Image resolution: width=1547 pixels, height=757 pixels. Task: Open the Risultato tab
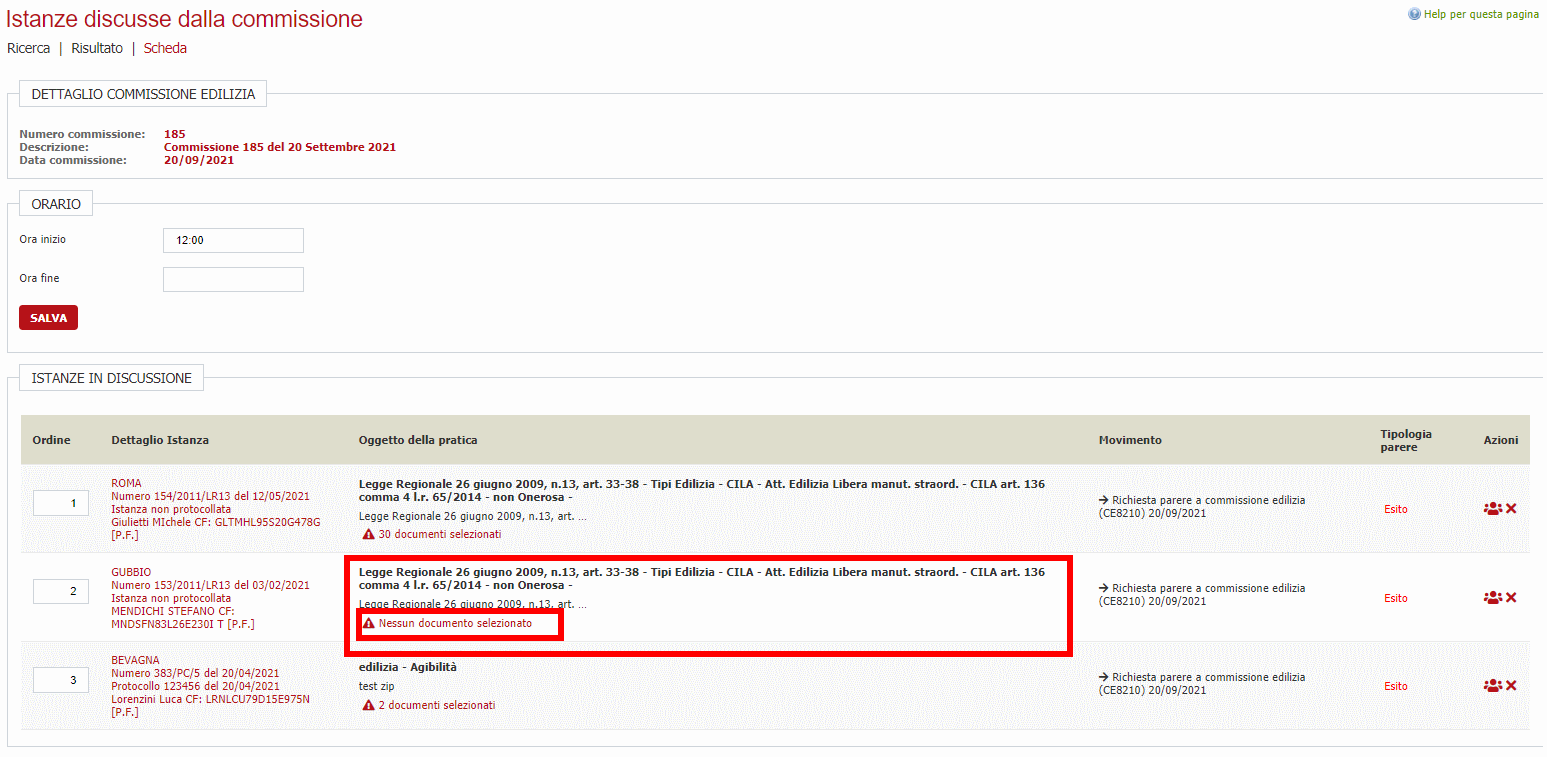(x=97, y=48)
